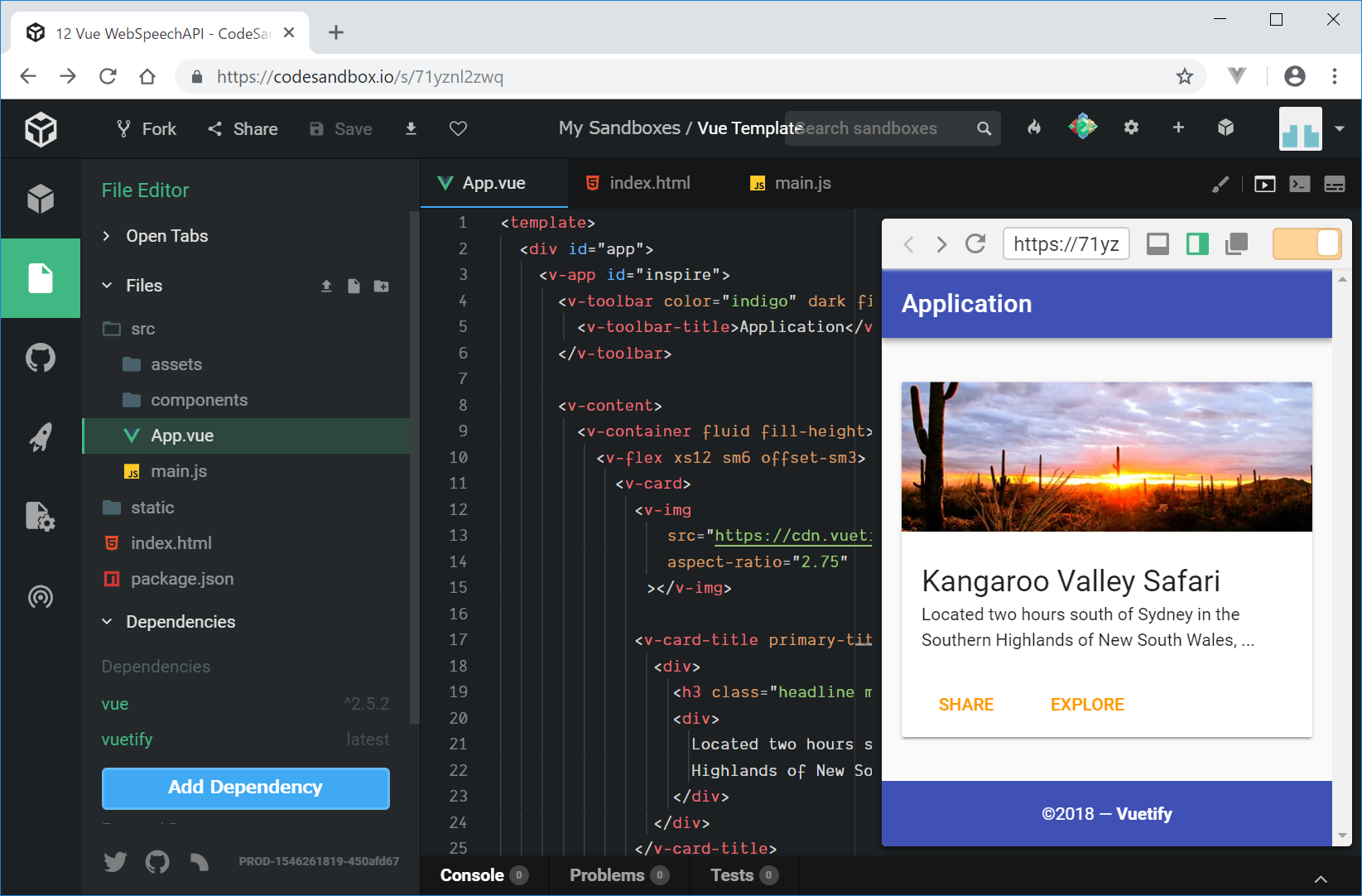Click the EXPLORE card button
This screenshot has height=896, width=1362.
pyautogui.click(x=1086, y=705)
